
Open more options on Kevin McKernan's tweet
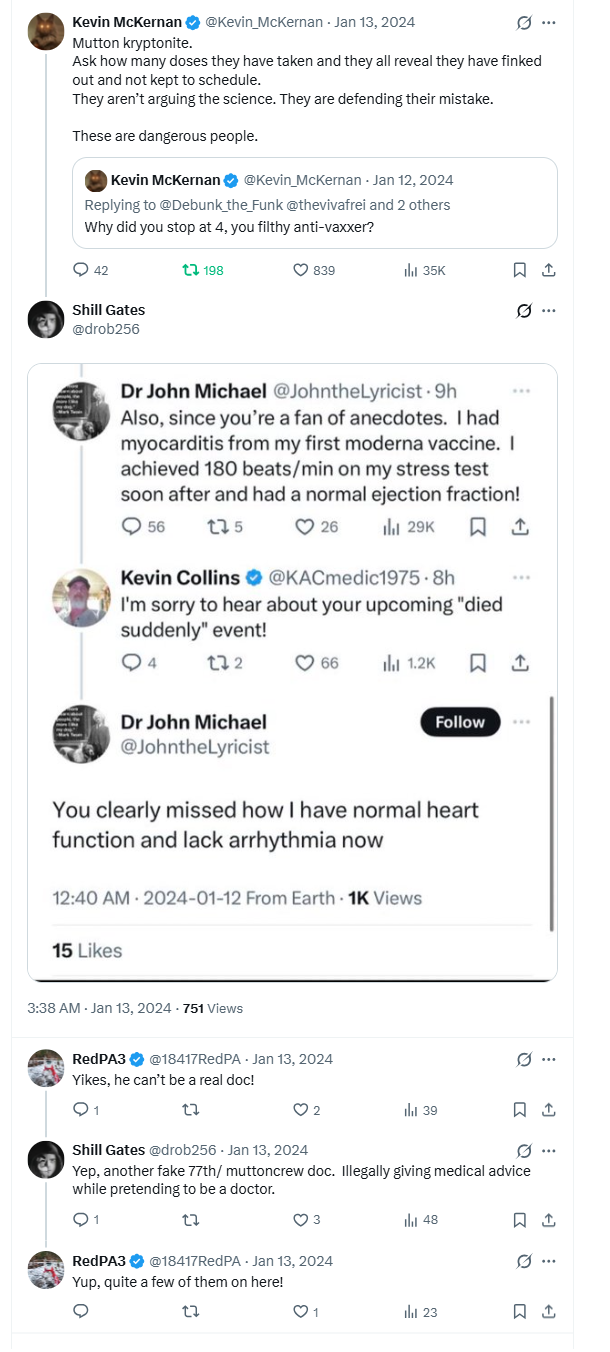point(548,22)
